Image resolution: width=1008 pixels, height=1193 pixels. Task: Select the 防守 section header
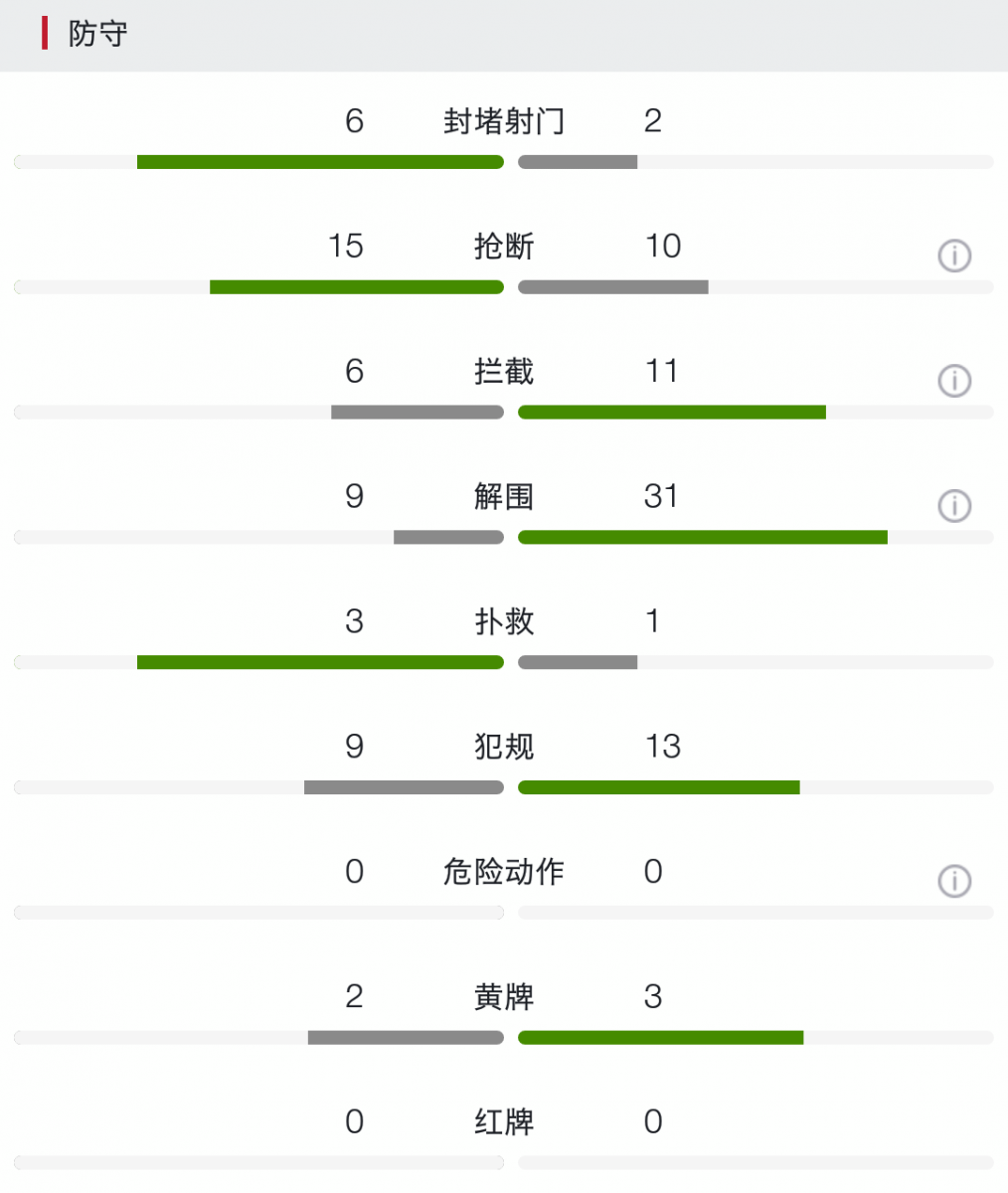97,34
